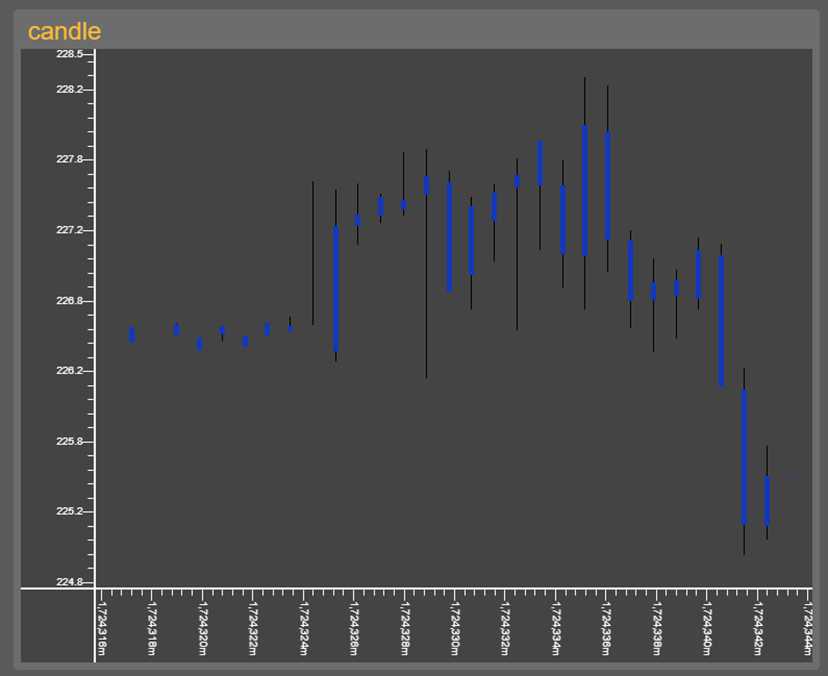Click the 1,724,328m x-axis label
This screenshot has height=676, width=828.
click(x=404, y=628)
